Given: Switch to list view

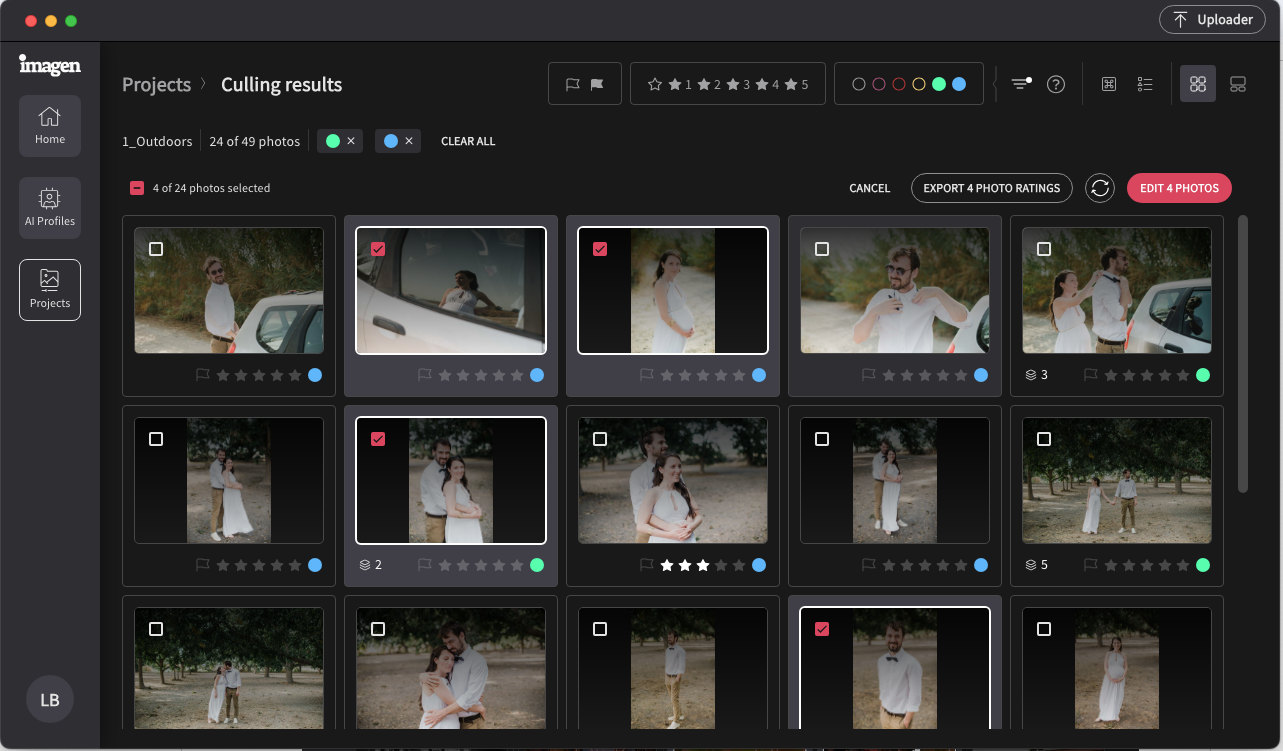Looking at the screenshot, I should pyautogui.click(x=1145, y=84).
